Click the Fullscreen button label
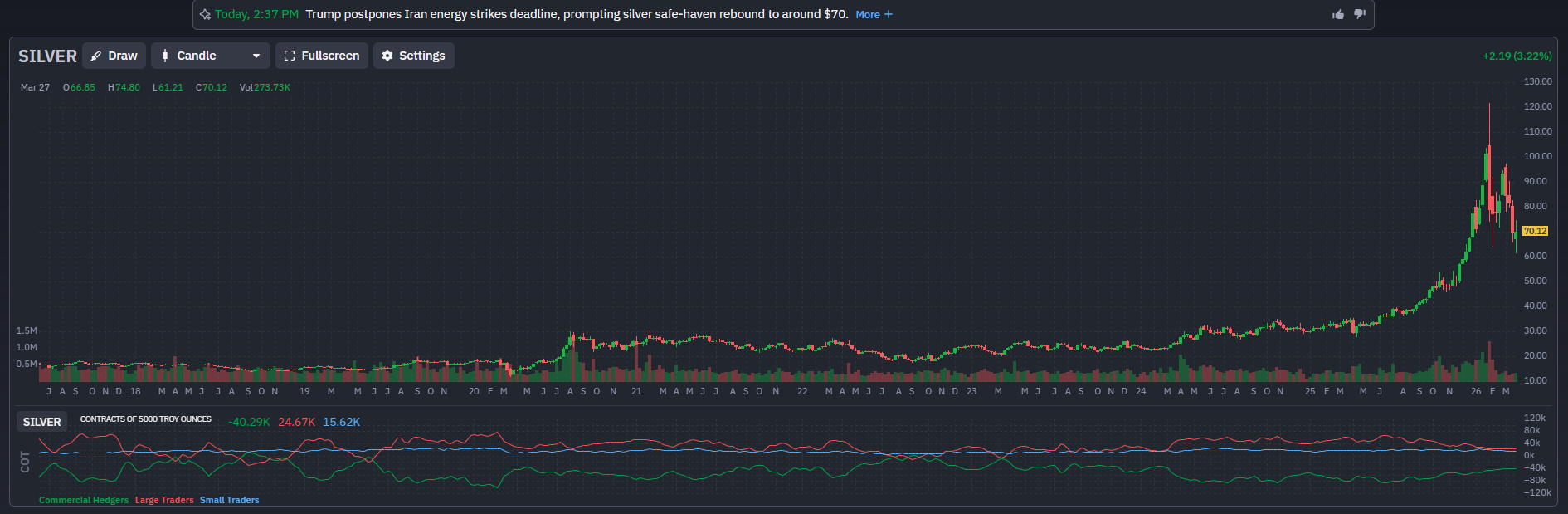The image size is (1568, 514). pyautogui.click(x=330, y=56)
